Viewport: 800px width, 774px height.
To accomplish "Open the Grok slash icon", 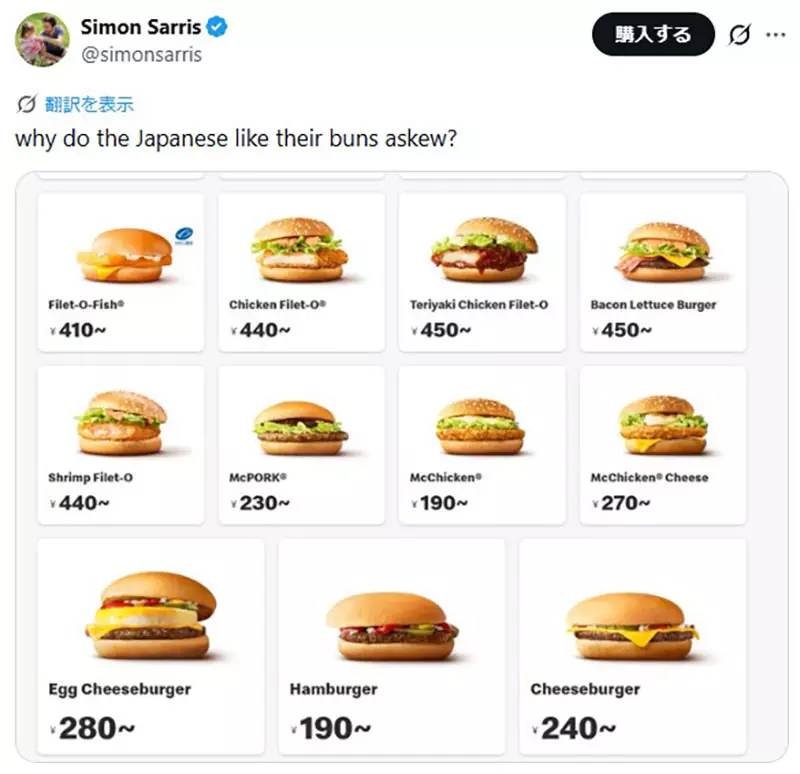I will (x=739, y=35).
